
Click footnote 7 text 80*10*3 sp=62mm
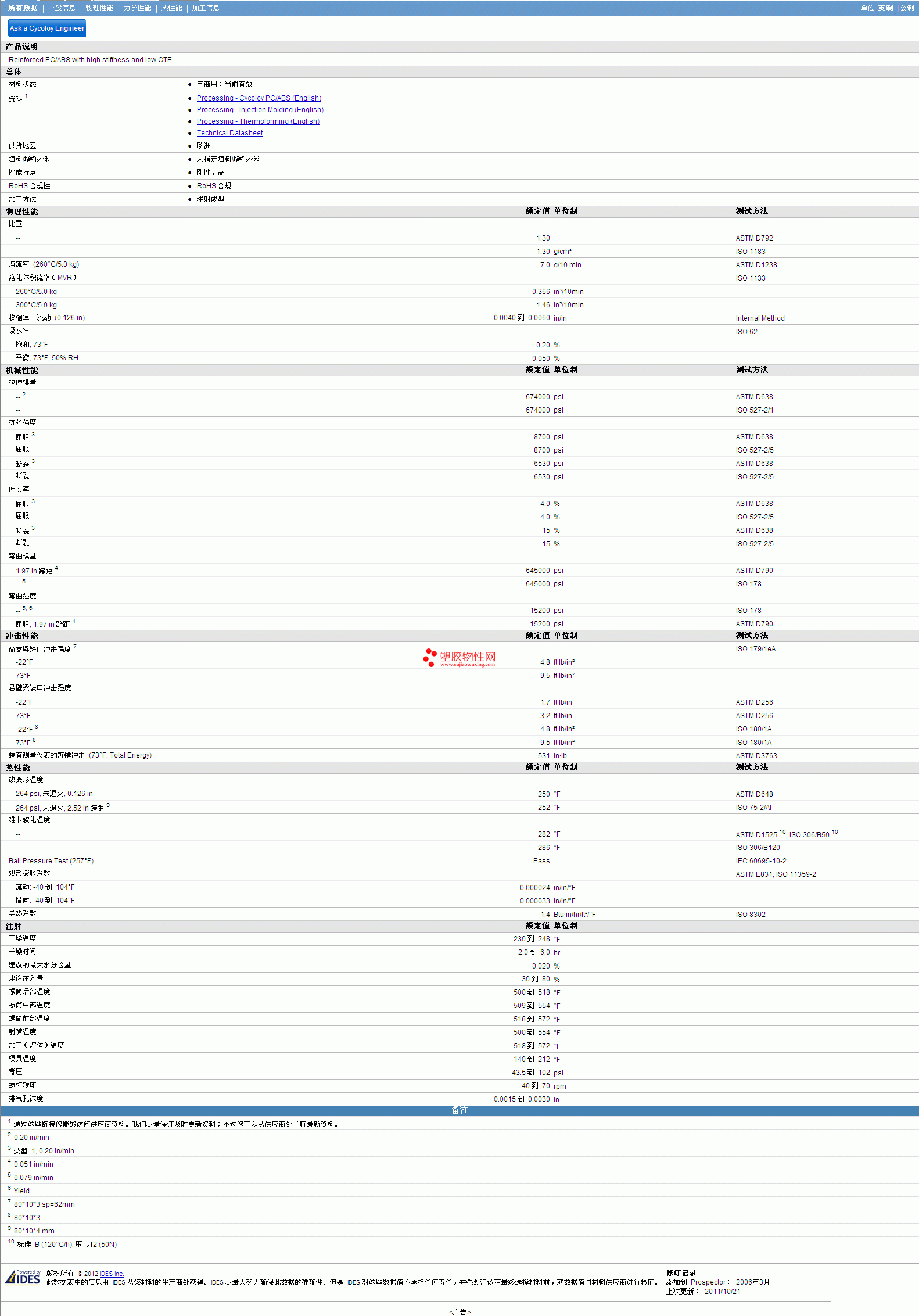[x=44, y=1204]
